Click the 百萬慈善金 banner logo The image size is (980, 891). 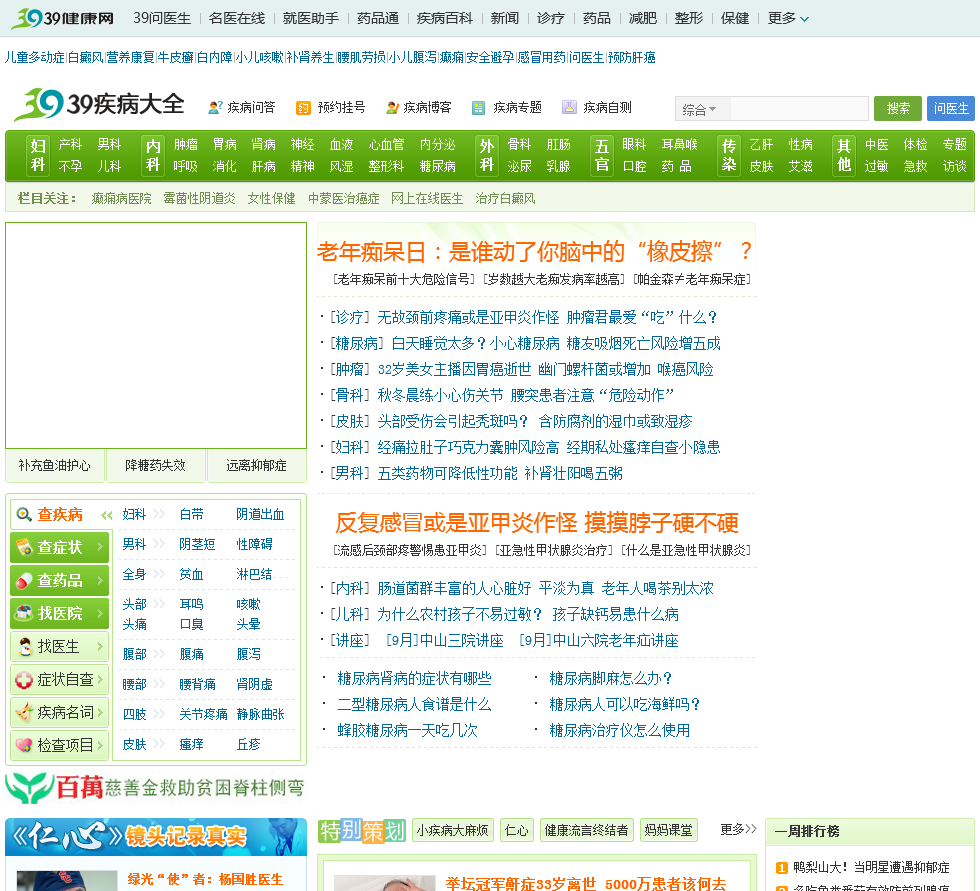point(155,788)
